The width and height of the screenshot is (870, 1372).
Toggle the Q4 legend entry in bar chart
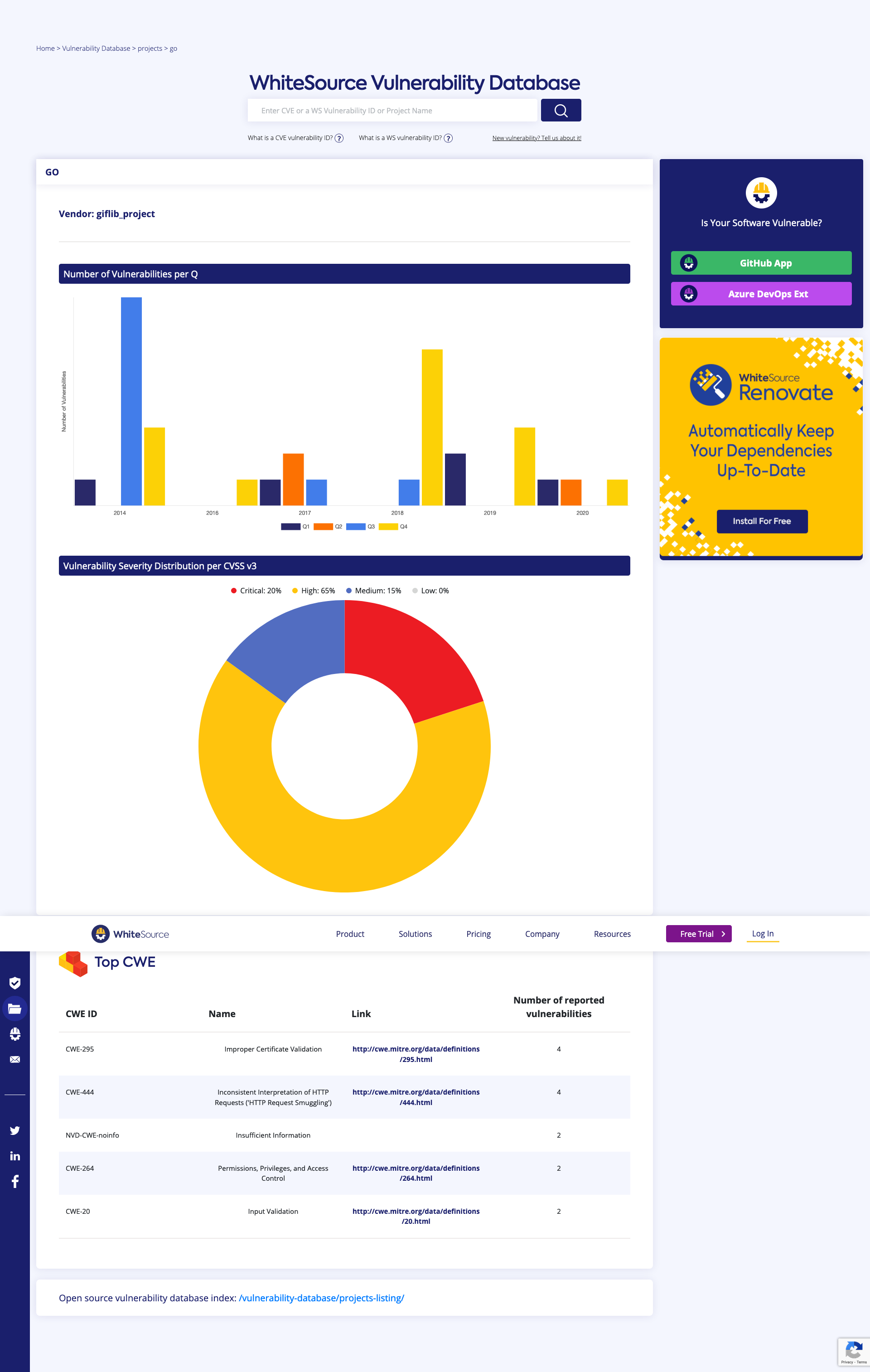pos(393,527)
